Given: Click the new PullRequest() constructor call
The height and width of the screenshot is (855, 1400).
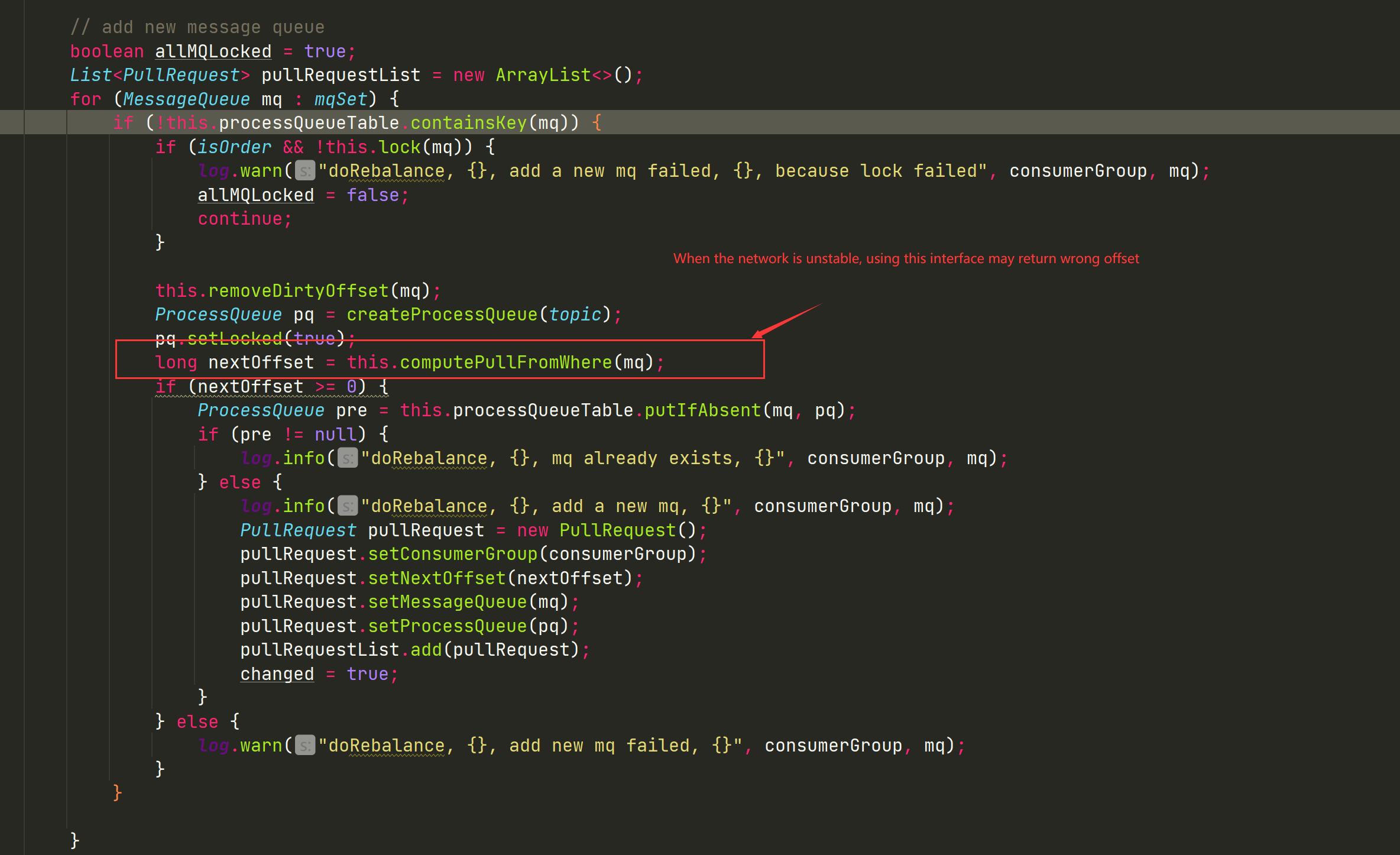Looking at the screenshot, I should tap(615, 530).
